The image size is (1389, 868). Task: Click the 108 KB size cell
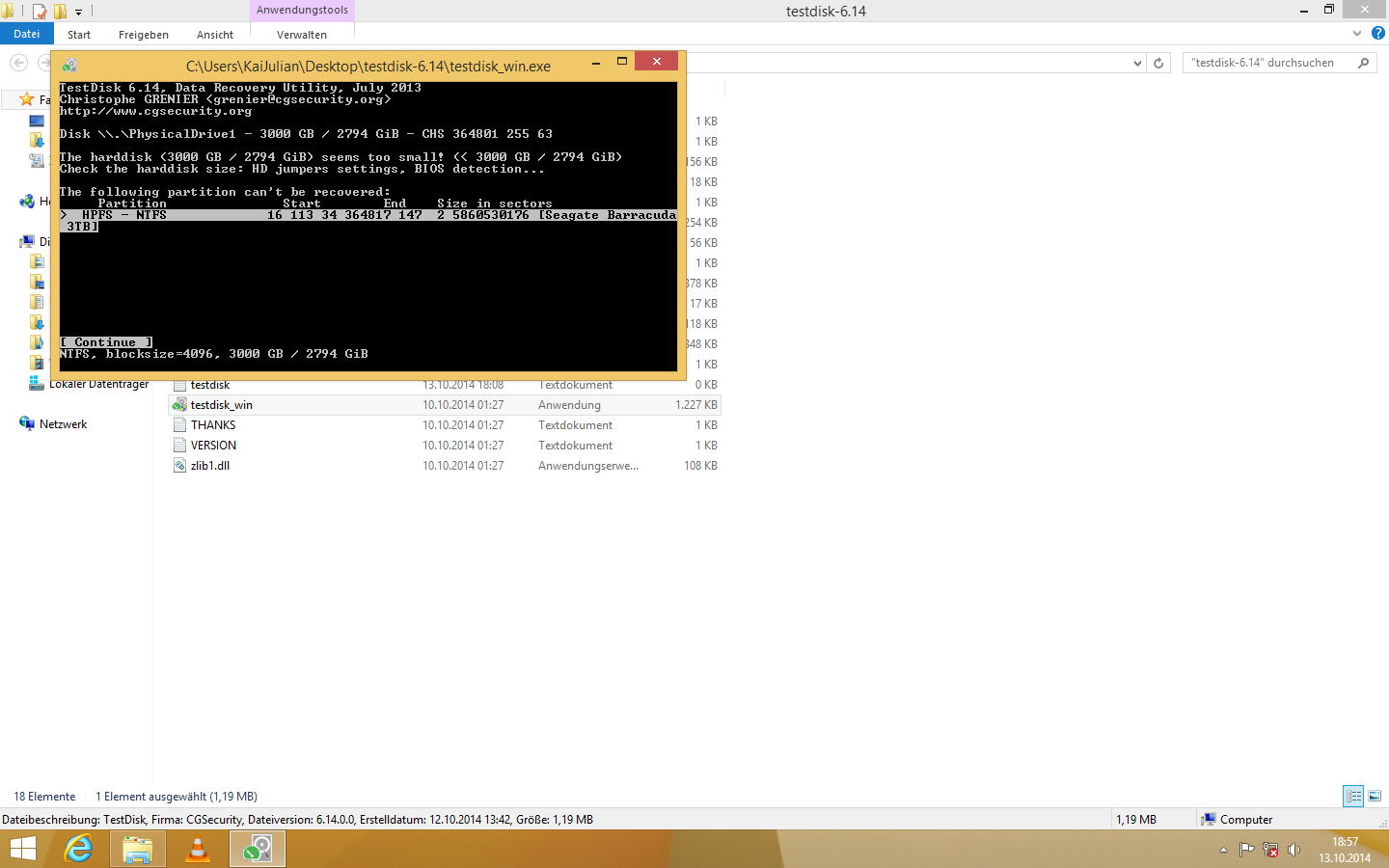click(700, 466)
